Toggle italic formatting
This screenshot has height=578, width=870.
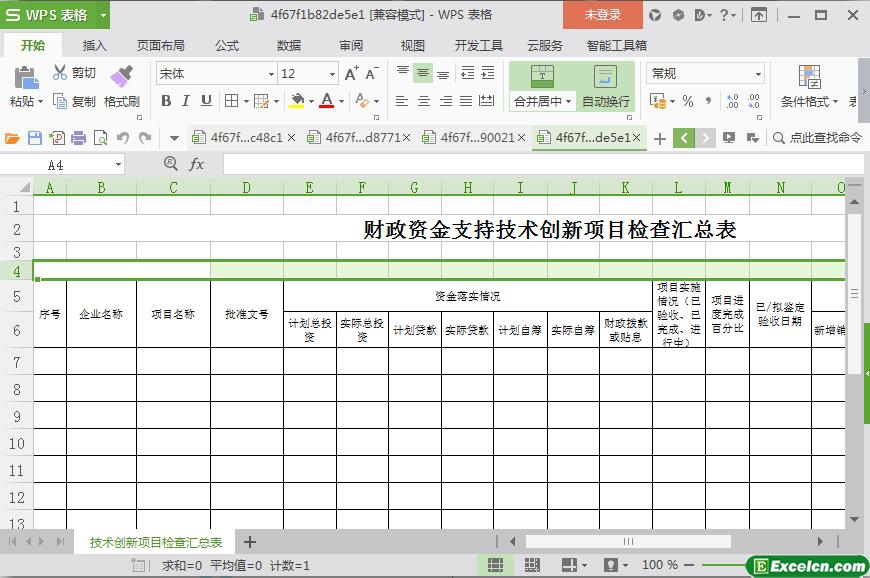point(186,101)
